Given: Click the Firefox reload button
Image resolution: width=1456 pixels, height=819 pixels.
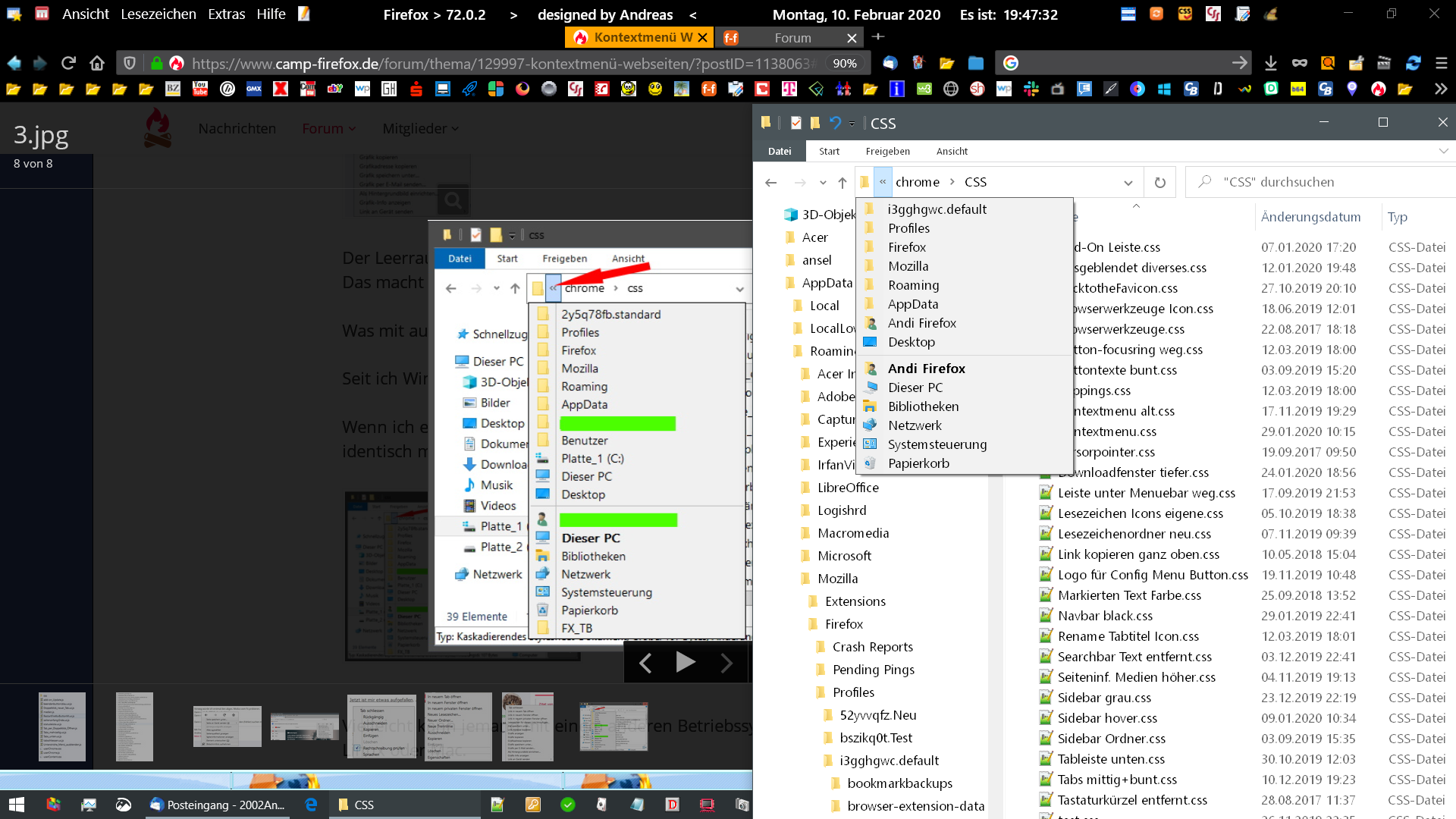Looking at the screenshot, I should [69, 63].
